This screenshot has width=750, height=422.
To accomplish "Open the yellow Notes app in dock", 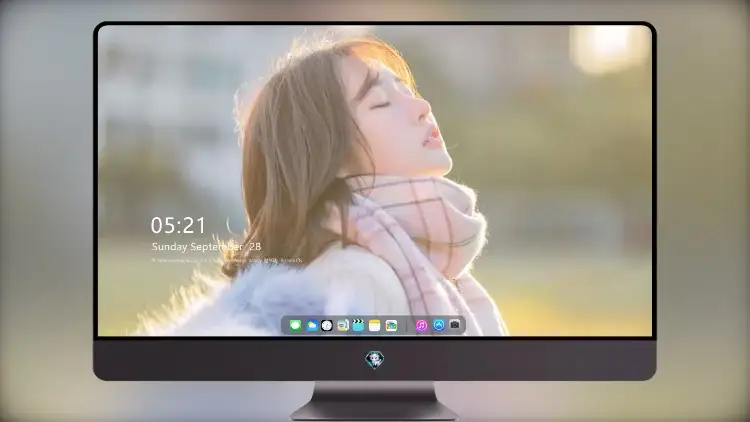I will click(x=375, y=326).
